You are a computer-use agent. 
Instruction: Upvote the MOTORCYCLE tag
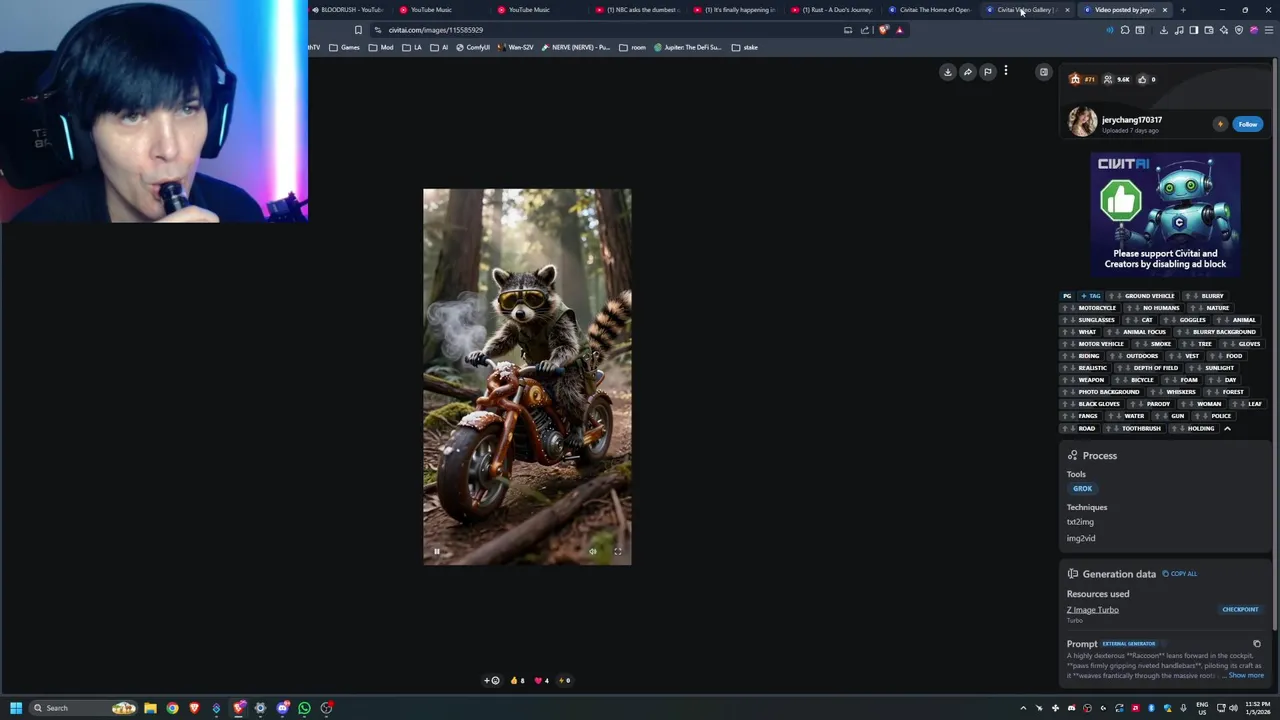click(x=1065, y=308)
